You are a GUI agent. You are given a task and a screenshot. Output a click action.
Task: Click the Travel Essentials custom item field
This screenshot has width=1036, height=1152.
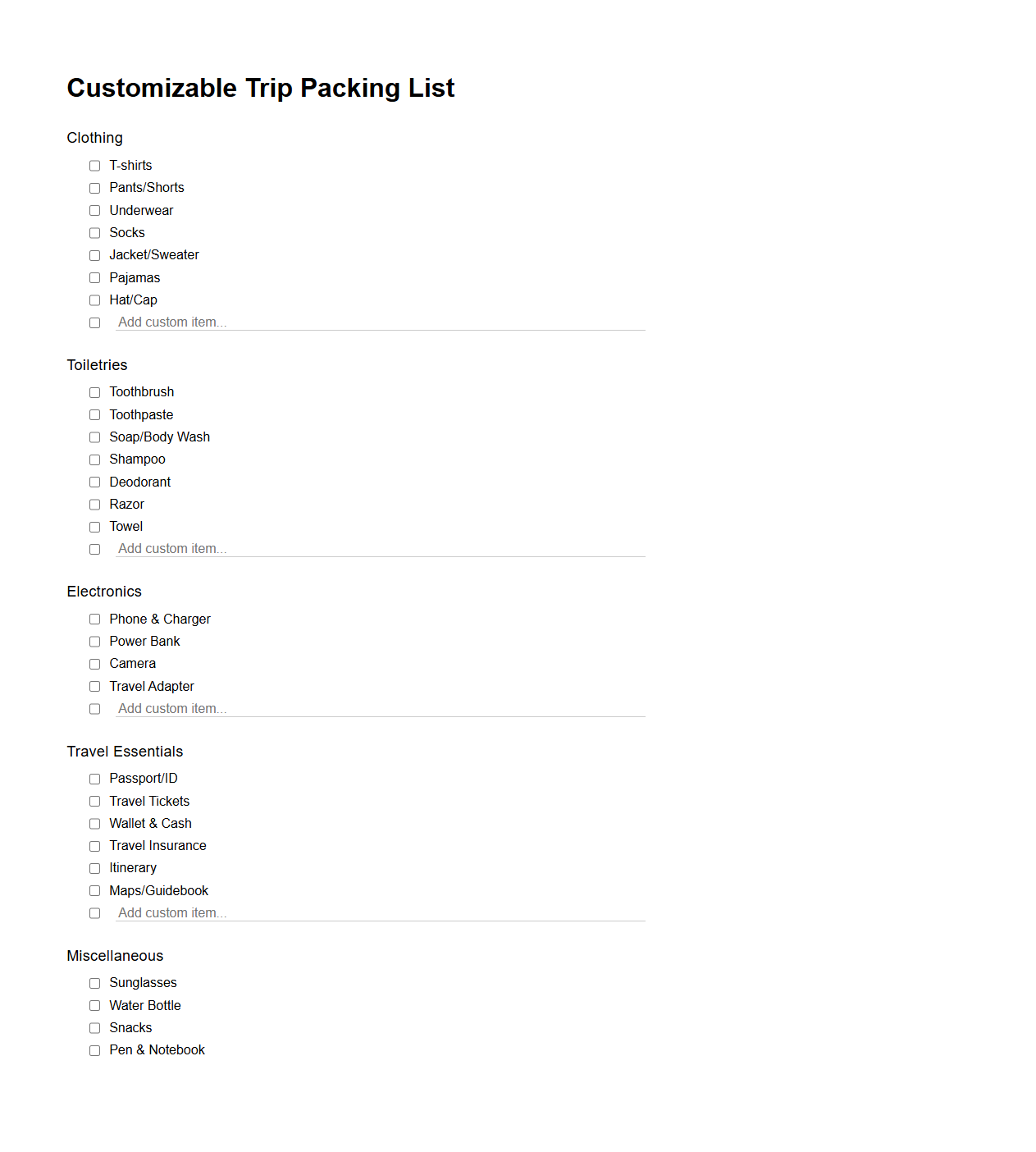tap(328, 912)
